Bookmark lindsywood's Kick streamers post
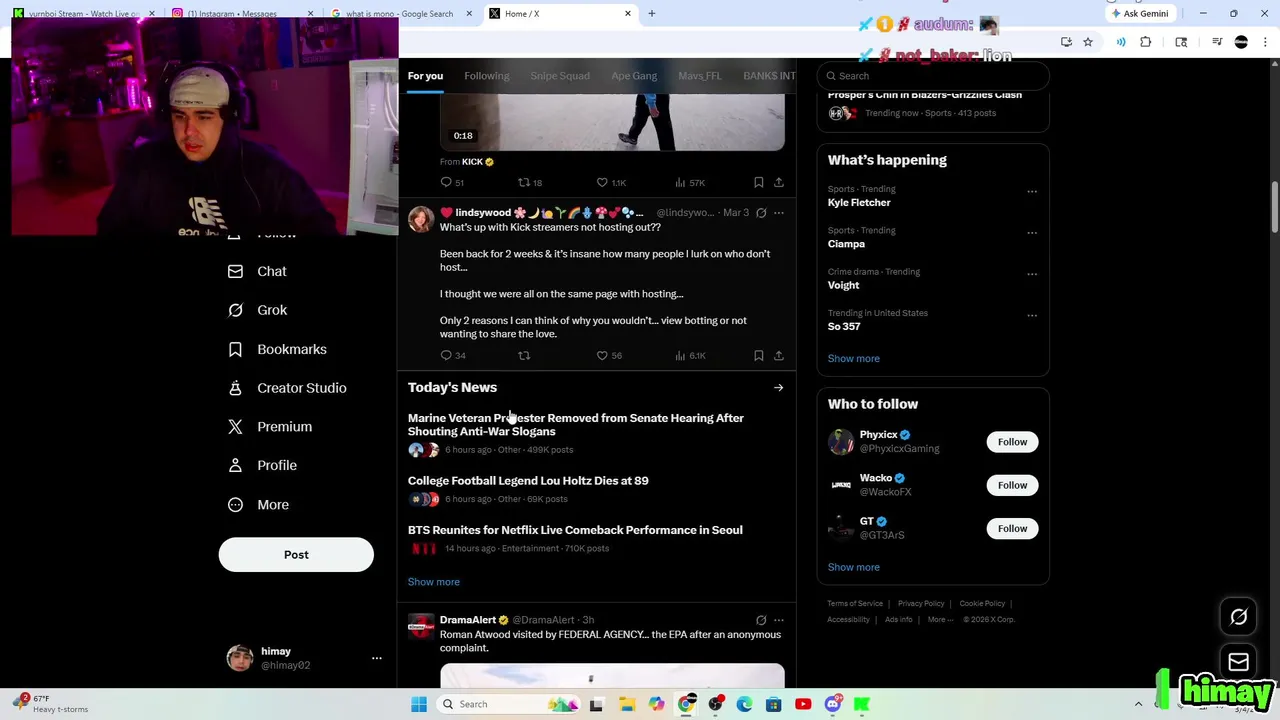This screenshot has height=720, width=1280. (759, 355)
